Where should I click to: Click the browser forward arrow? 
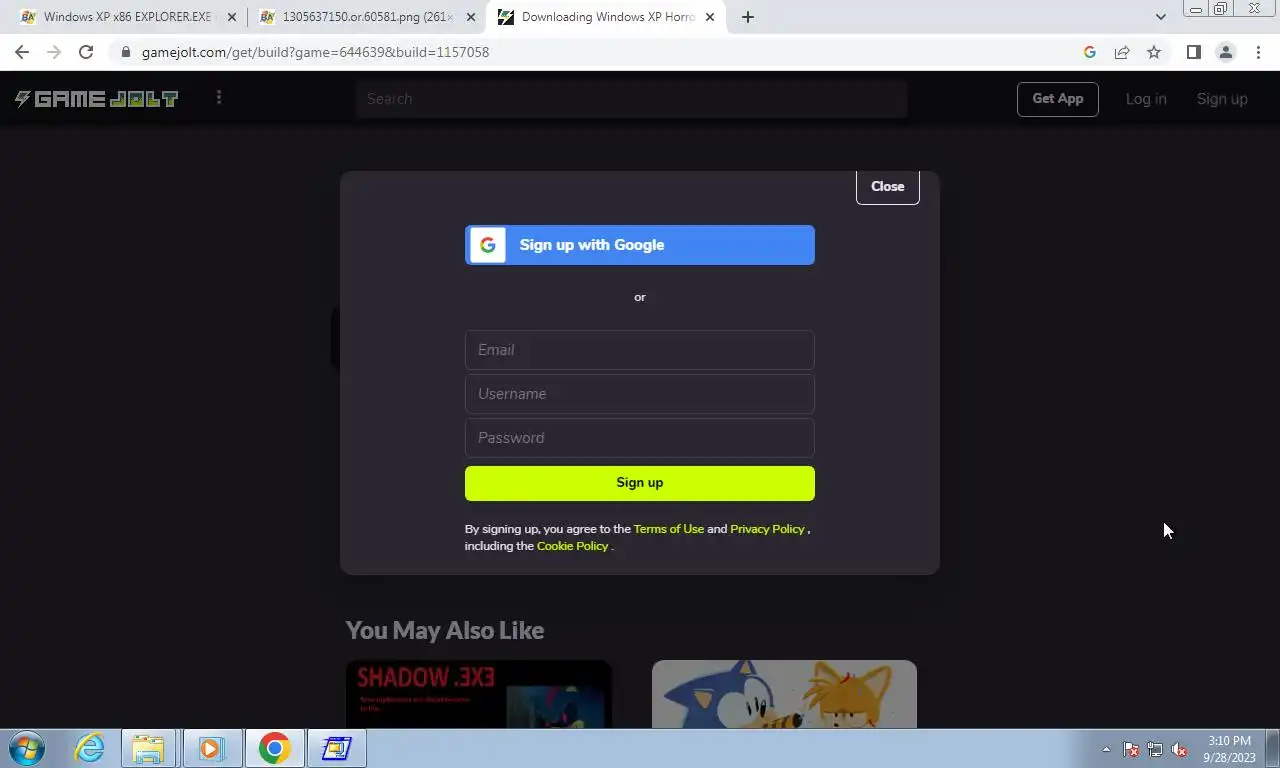[54, 52]
